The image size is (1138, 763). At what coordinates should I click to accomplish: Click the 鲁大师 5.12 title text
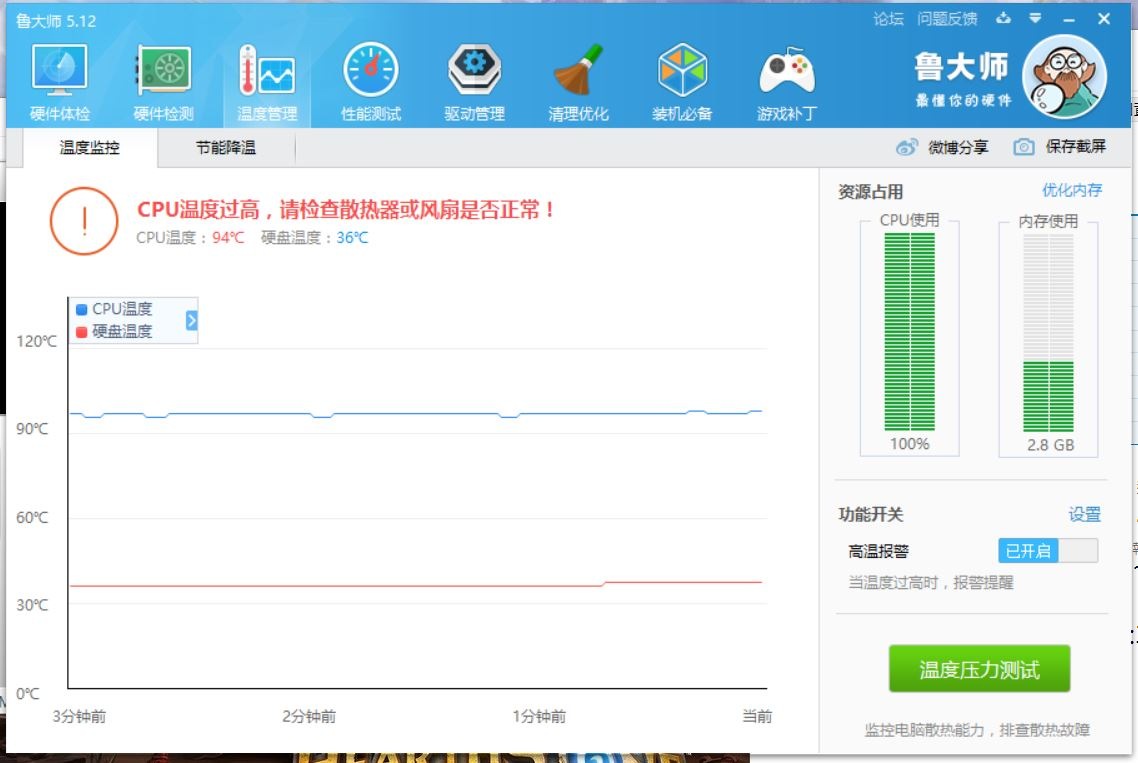(56, 21)
